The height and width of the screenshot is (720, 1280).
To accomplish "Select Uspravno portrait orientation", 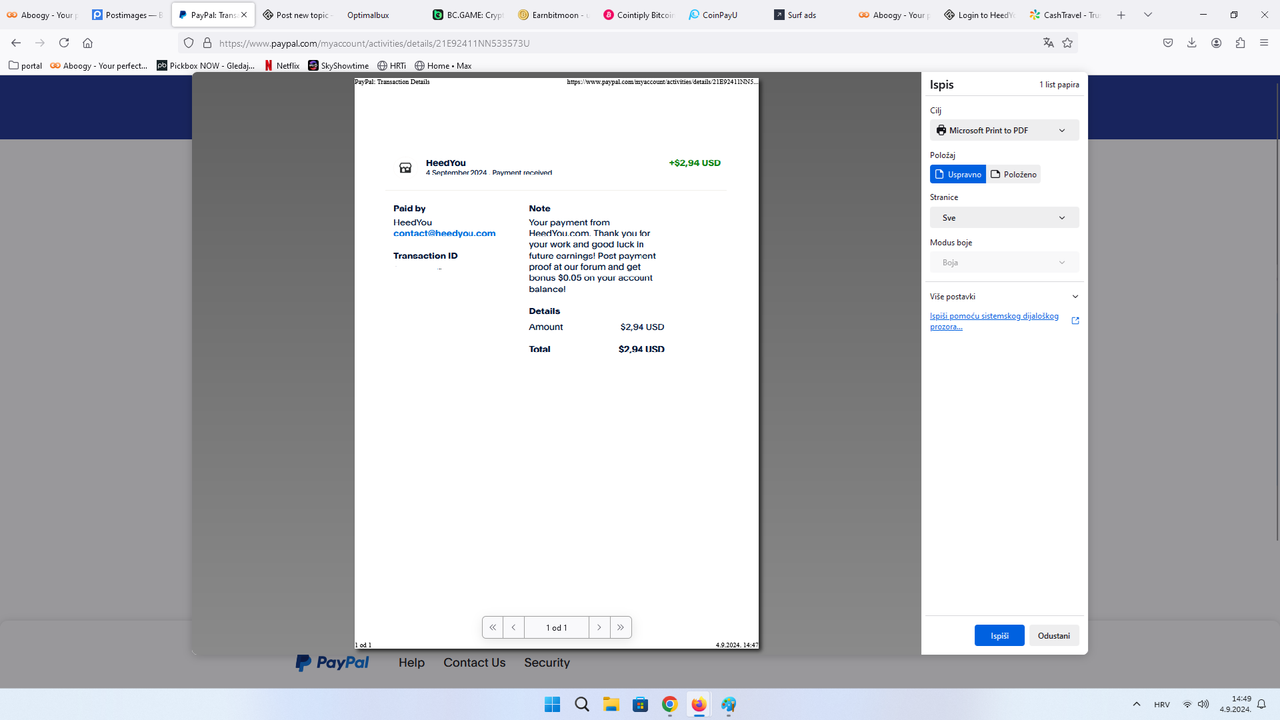I will coord(958,174).
